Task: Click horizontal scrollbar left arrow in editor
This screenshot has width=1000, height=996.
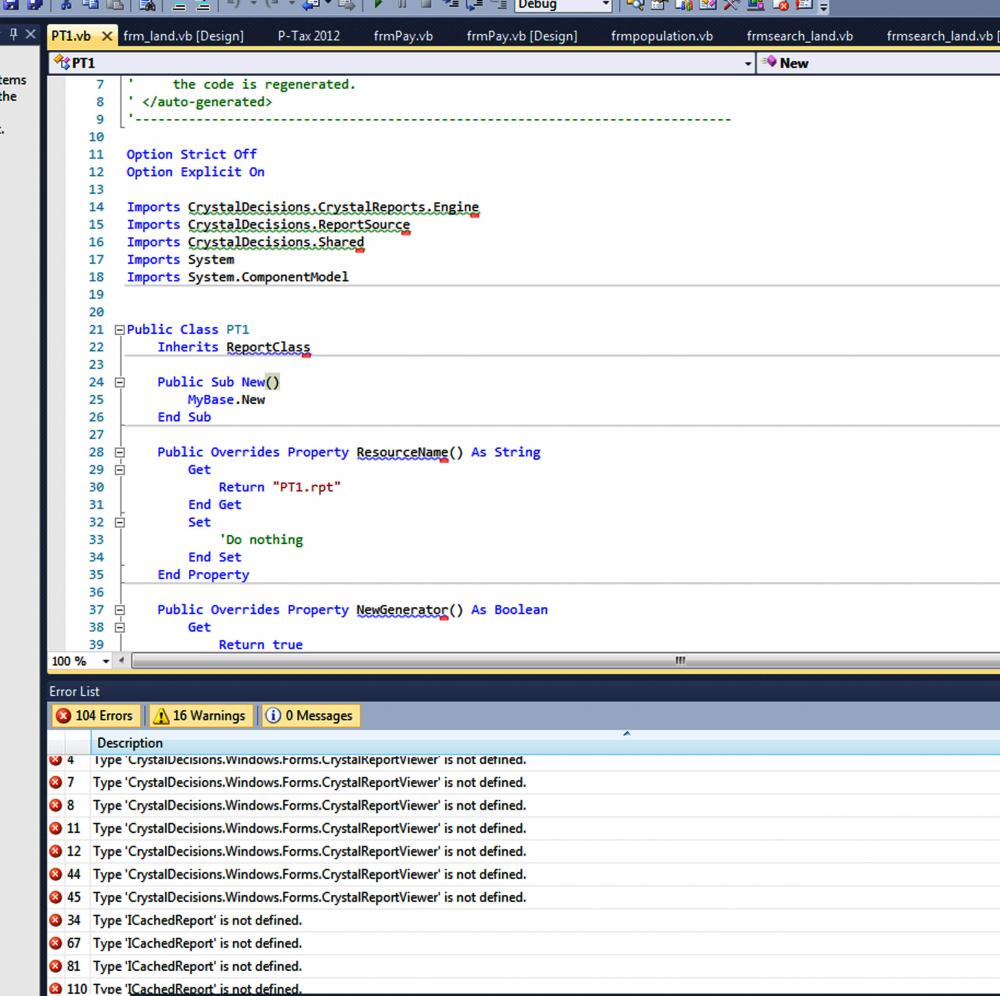Action: (121, 661)
